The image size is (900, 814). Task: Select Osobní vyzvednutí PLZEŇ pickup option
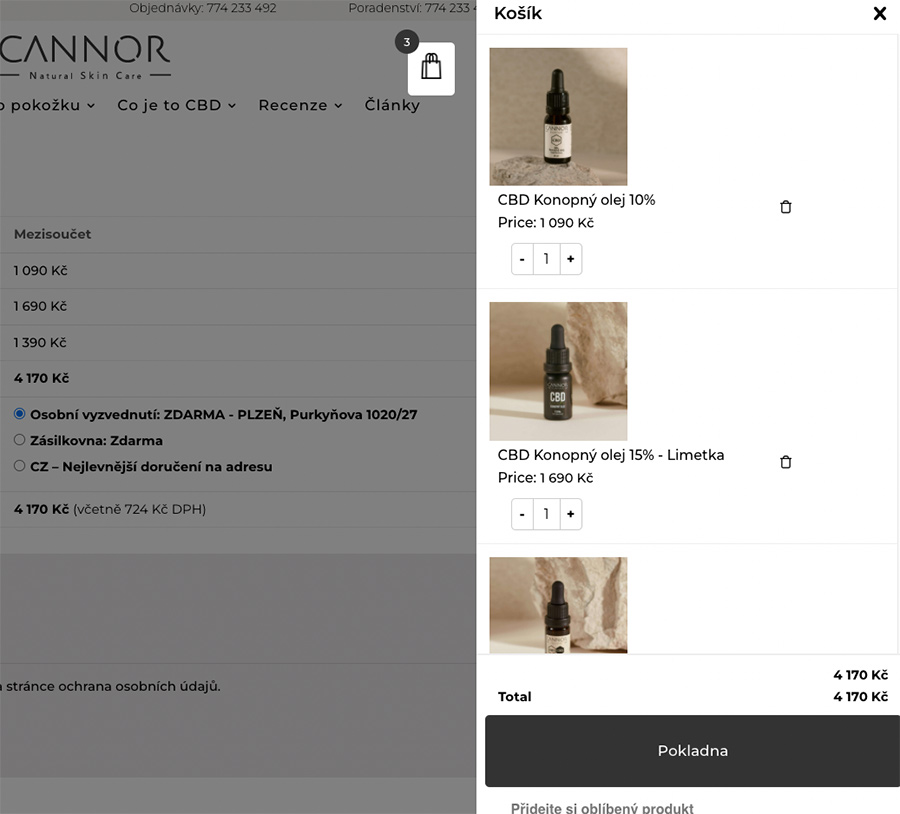click(x=20, y=414)
